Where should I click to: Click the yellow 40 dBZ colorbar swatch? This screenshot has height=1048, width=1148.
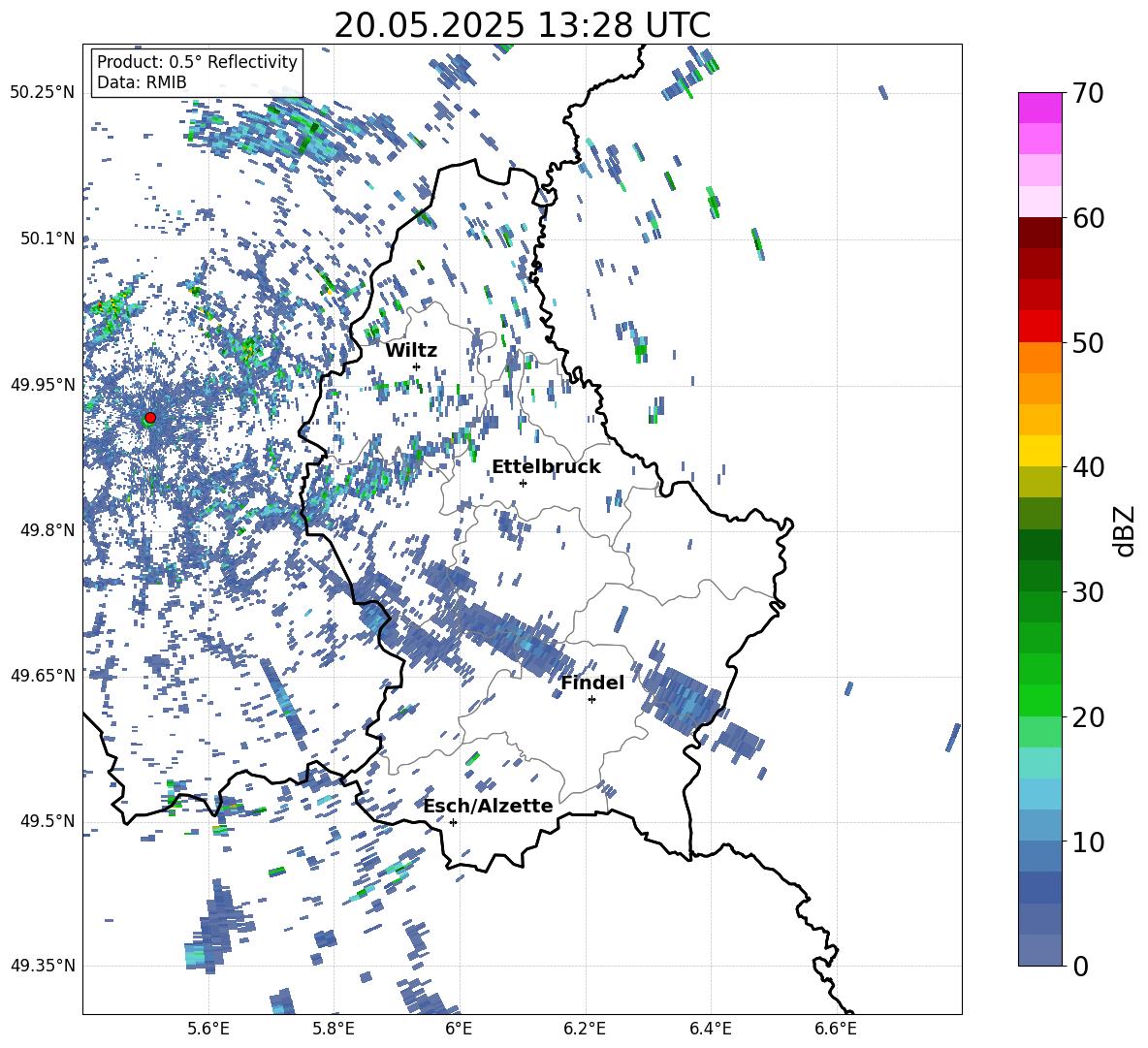click(x=1039, y=451)
